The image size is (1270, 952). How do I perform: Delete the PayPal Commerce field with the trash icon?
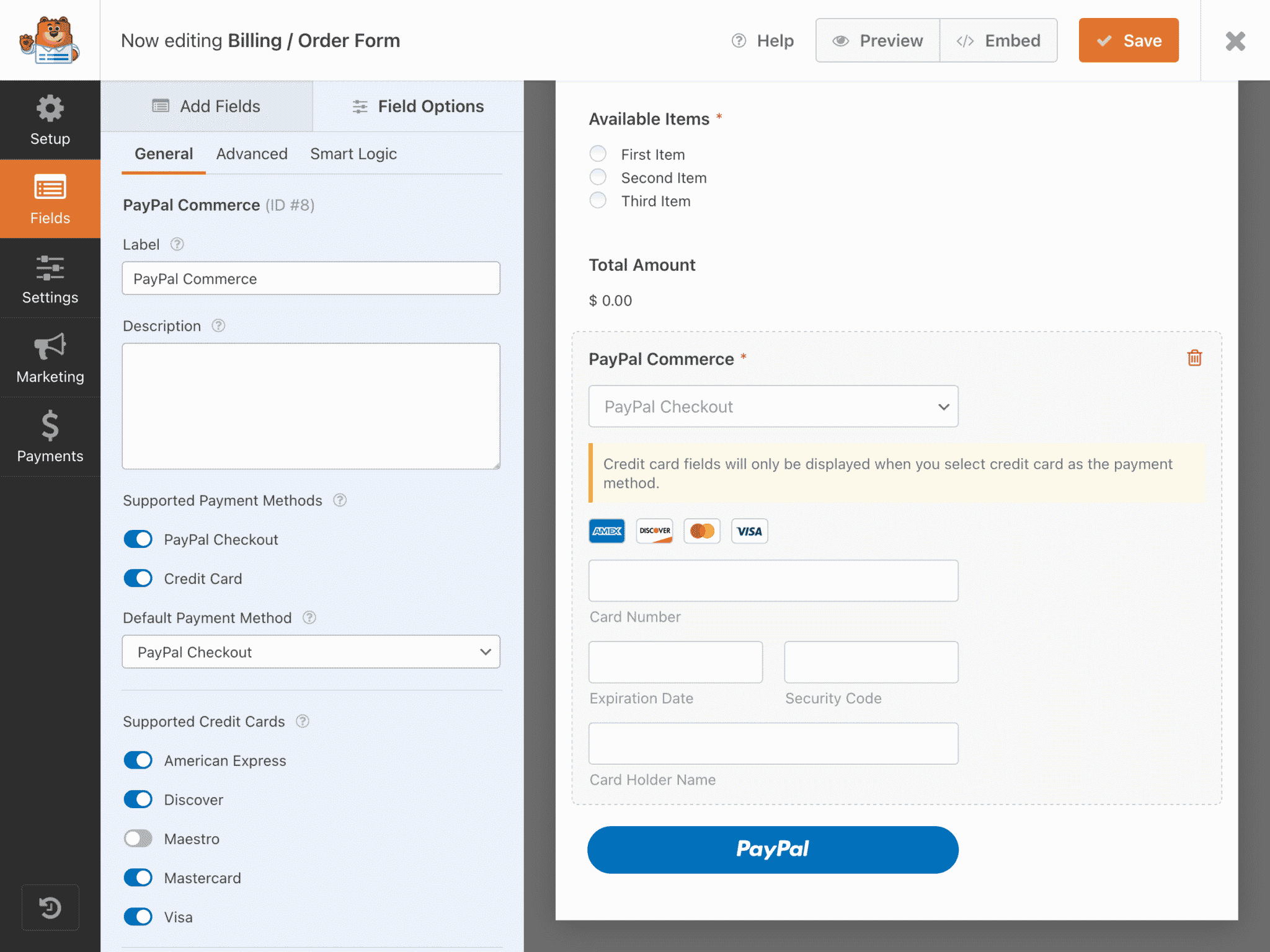point(1194,358)
